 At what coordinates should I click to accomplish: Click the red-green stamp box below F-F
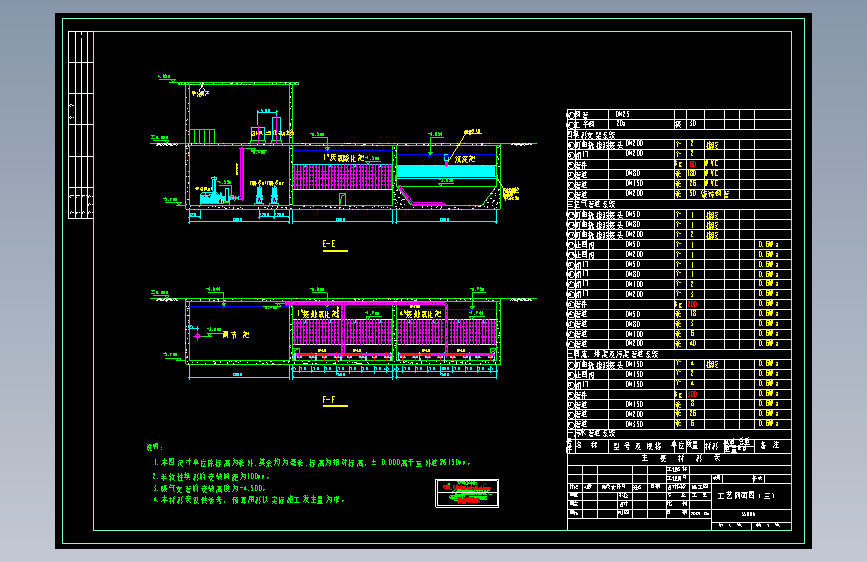coord(467,493)
